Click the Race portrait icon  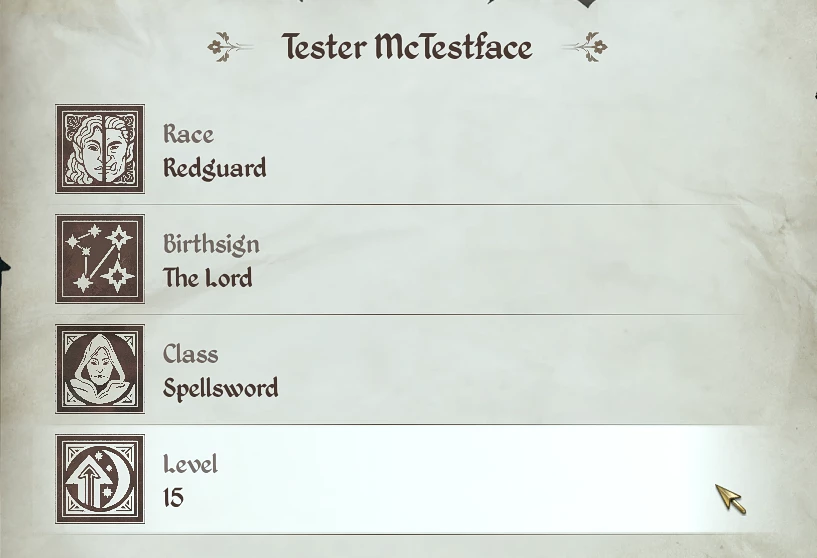tap(100, 149)
